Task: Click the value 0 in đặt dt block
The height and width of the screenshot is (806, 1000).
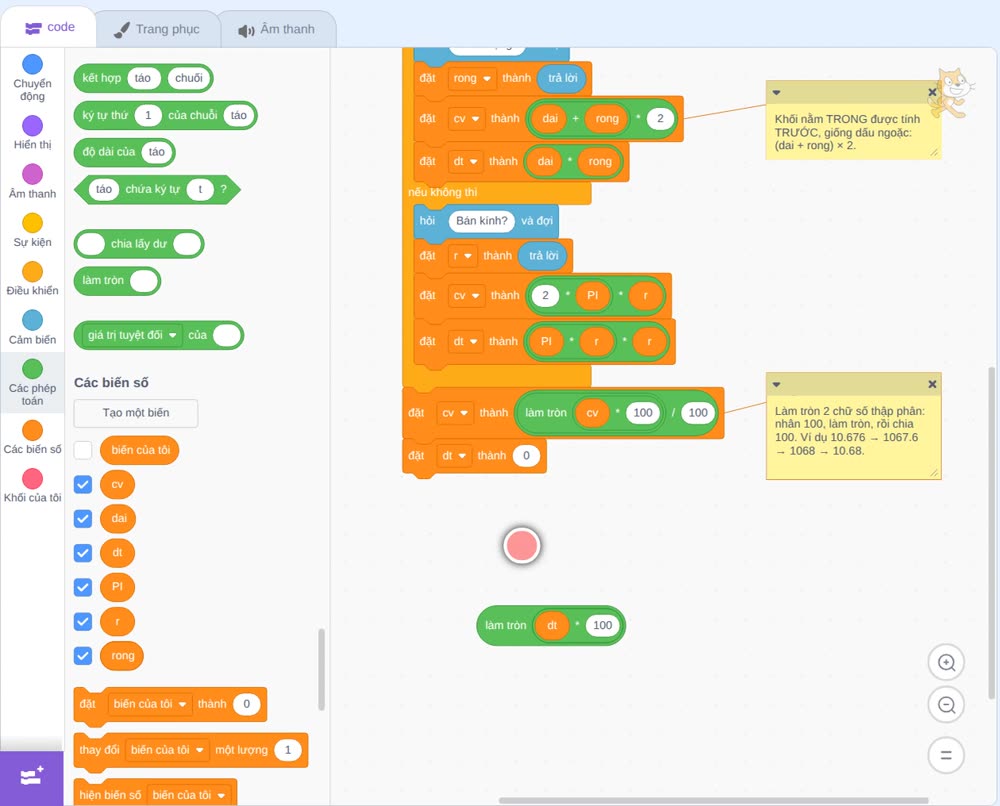Action: 526,455
